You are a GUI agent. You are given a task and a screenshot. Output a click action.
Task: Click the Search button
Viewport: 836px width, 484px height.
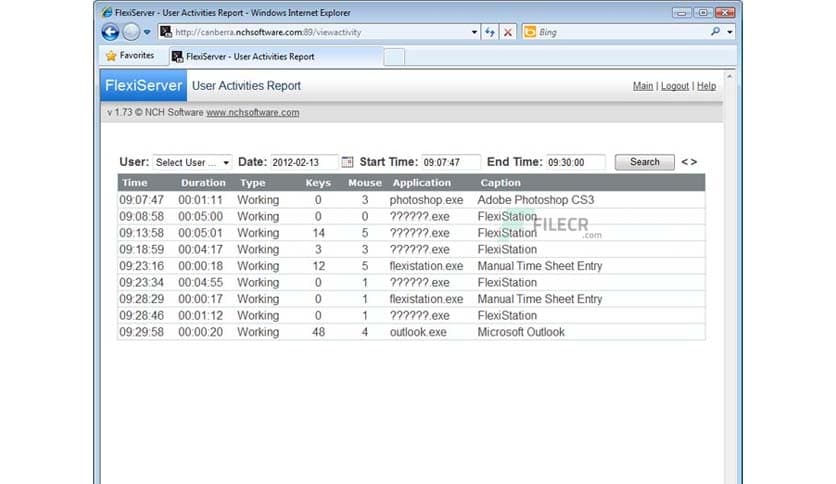(645, 162)
